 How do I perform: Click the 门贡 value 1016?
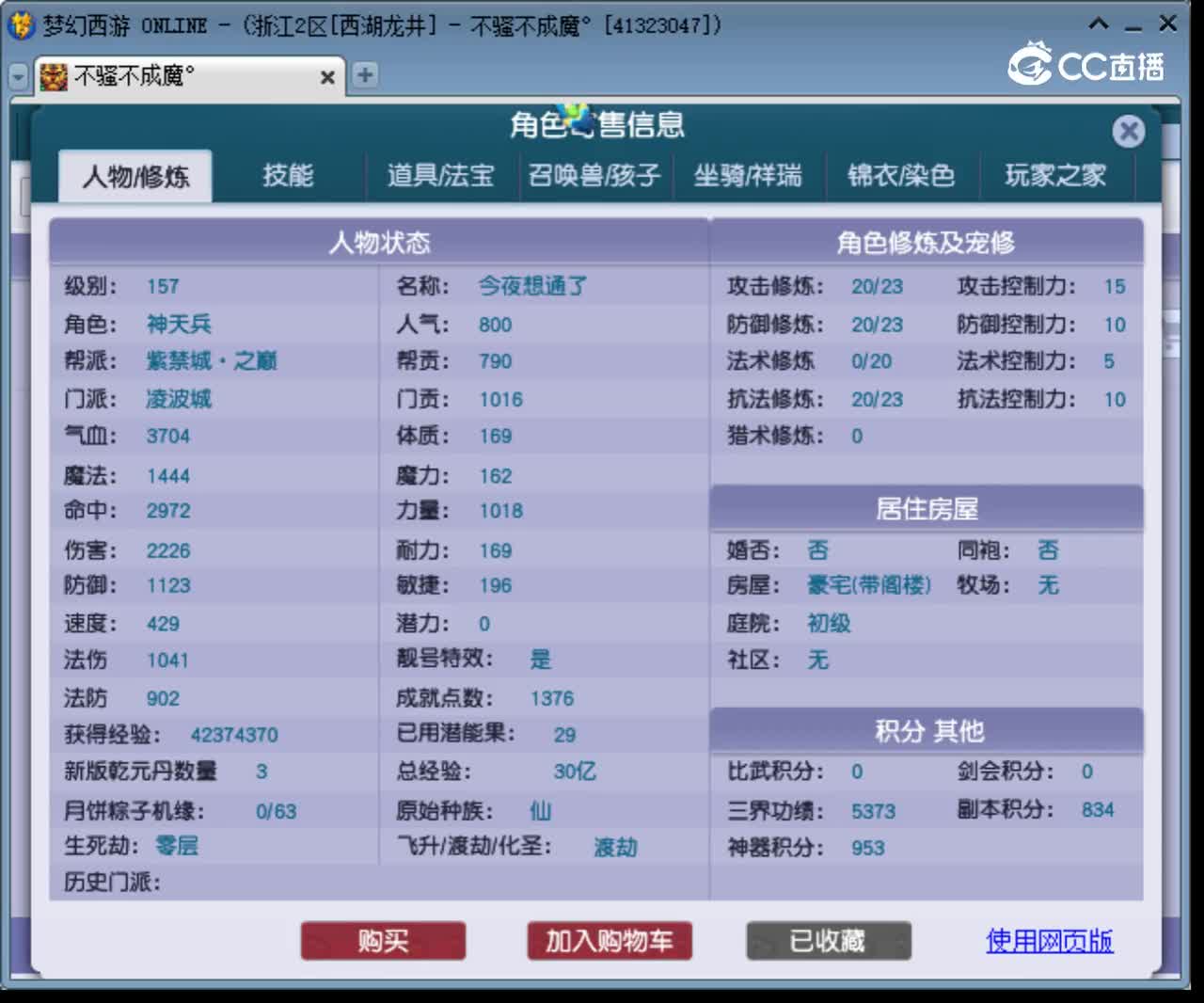500,399
